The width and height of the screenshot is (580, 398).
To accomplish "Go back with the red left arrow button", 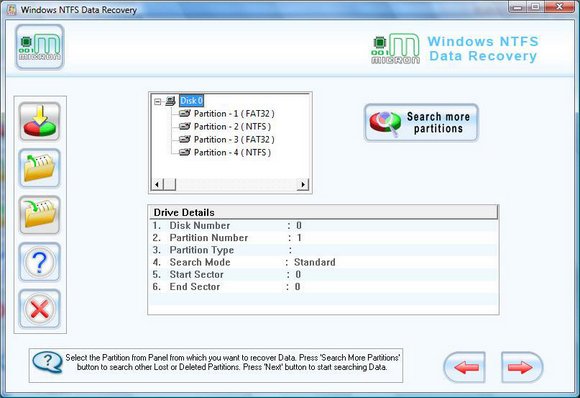I will [465, 367].
